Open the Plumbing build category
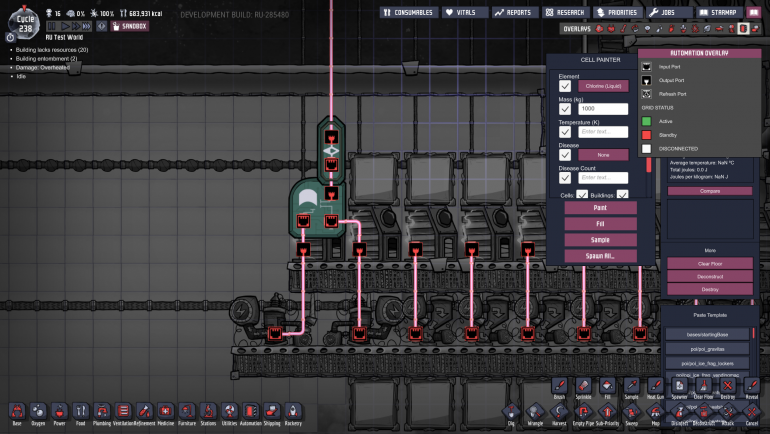Viewport: 770px width, 434px height. (102, 412)
